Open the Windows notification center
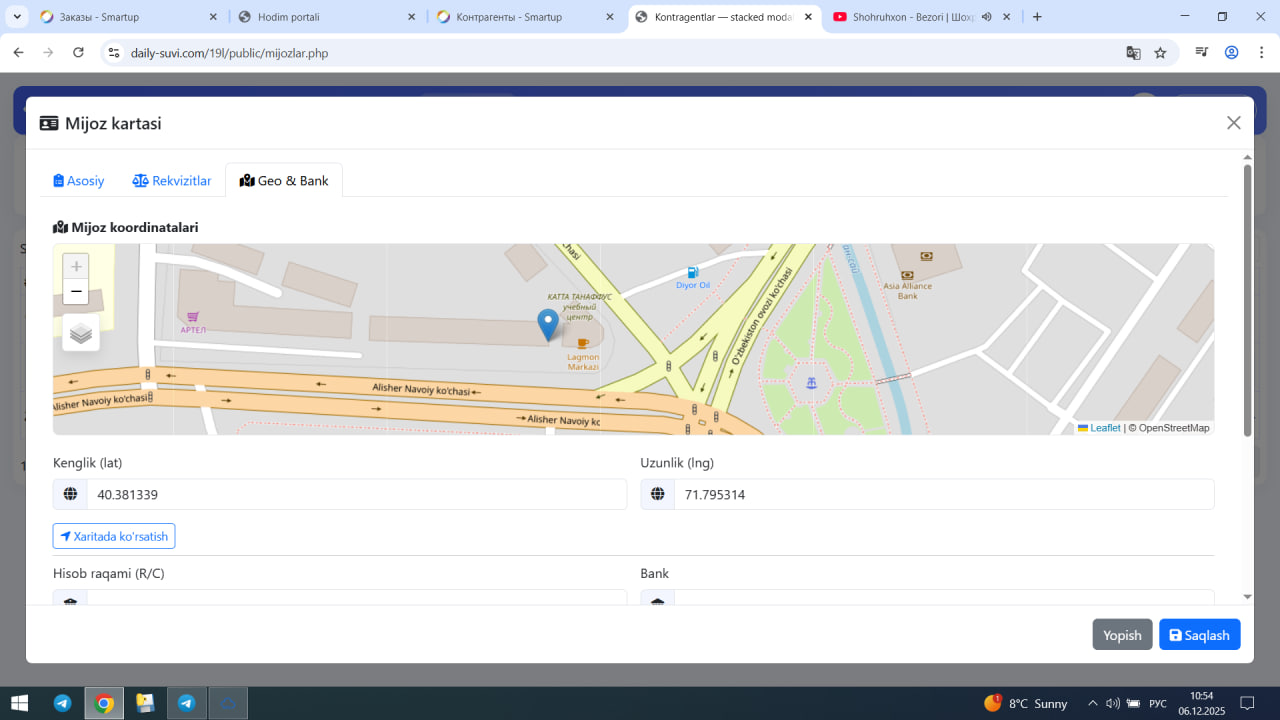 click(x=1247, y=703)
